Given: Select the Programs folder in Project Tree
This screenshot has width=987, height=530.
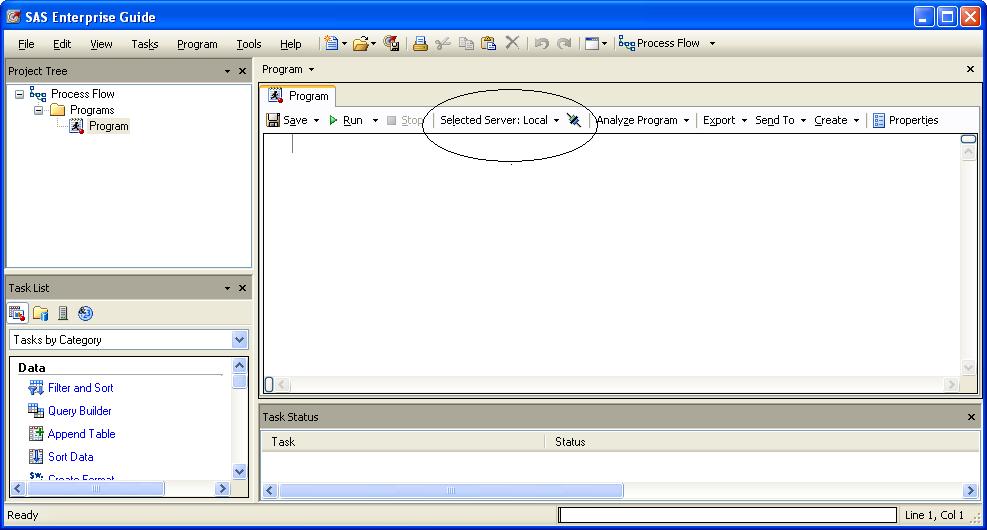Looking at the screenshot, I should coord(92,110).
